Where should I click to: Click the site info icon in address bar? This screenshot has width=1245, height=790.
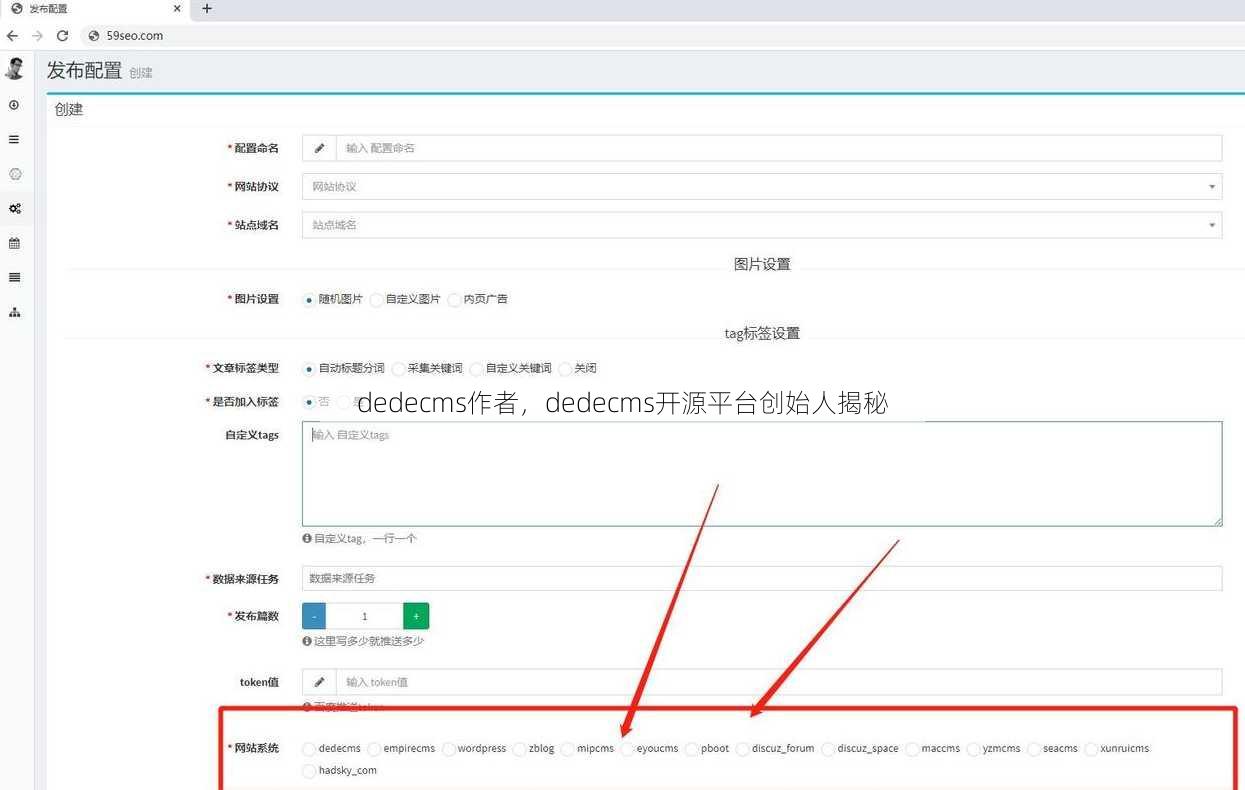(x=94, y=35)
